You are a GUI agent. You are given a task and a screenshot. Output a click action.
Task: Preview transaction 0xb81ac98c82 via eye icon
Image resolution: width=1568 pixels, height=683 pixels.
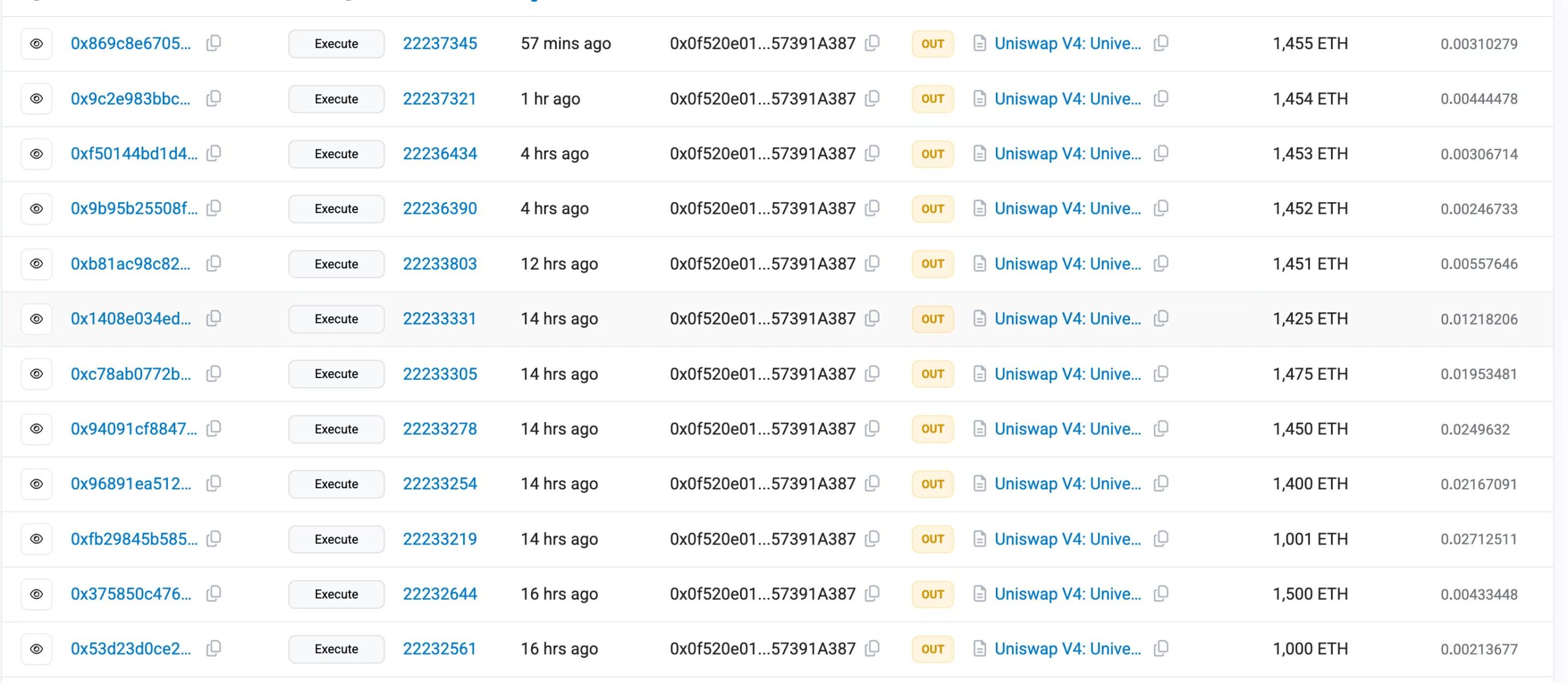[x=37, y=263]
